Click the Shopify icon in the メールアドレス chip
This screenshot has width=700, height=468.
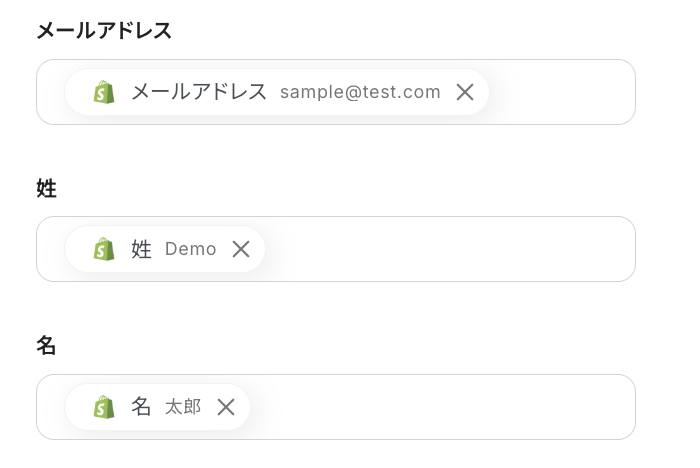click(104, 92)
